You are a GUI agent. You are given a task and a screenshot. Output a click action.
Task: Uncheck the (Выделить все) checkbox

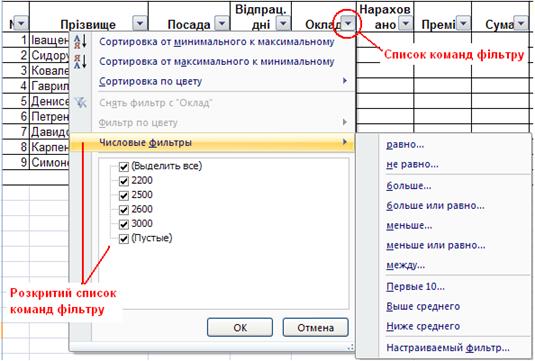[124, 167]
